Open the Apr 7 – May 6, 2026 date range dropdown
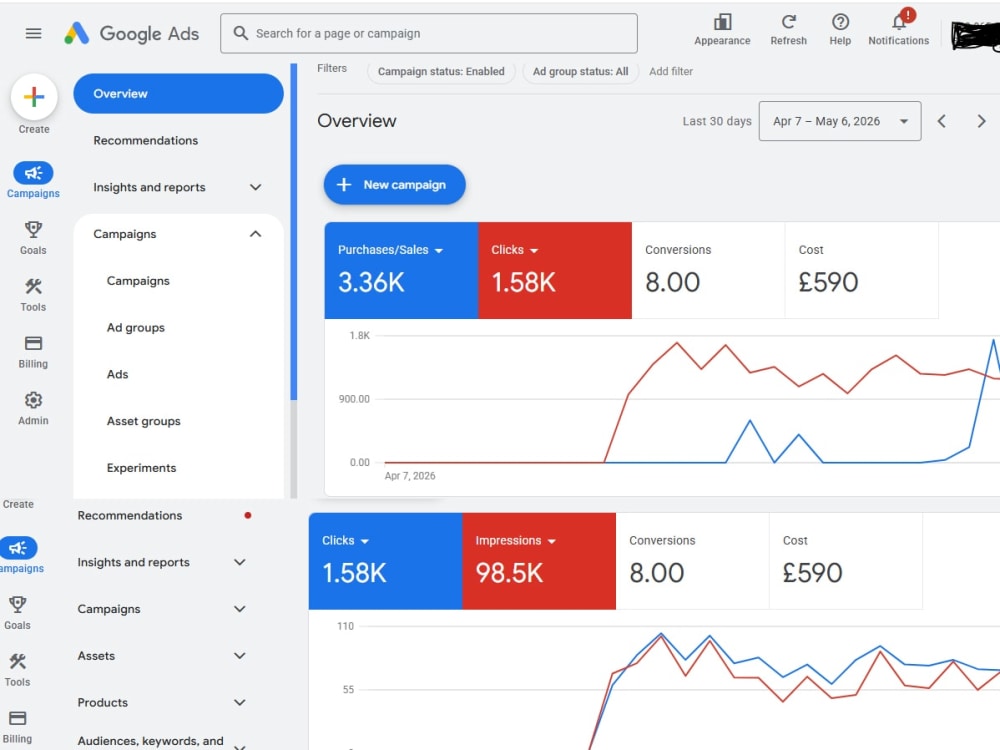This screenshot has height=750, width=1000. (839, 121)
